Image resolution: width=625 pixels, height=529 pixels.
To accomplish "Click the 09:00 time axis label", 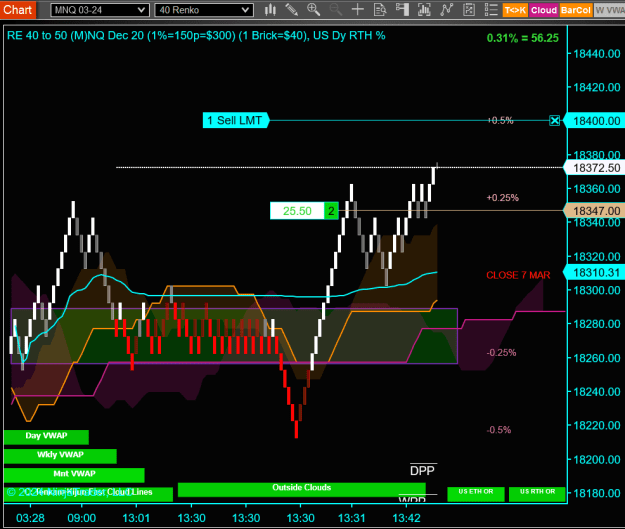I will 82,518.
